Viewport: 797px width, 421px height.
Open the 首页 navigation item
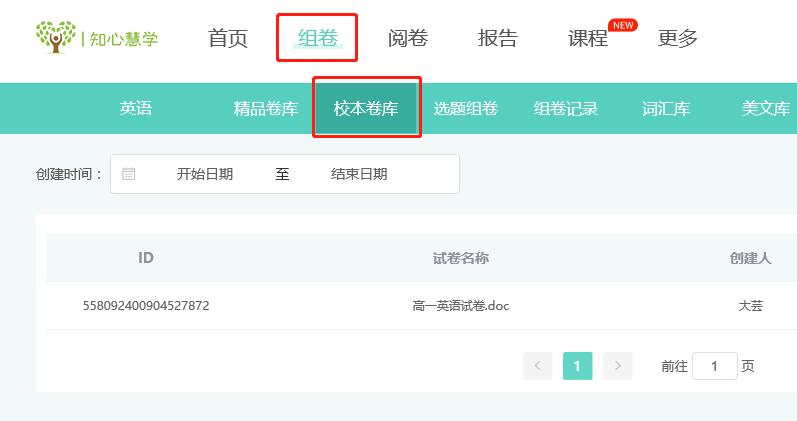[228, 38]
